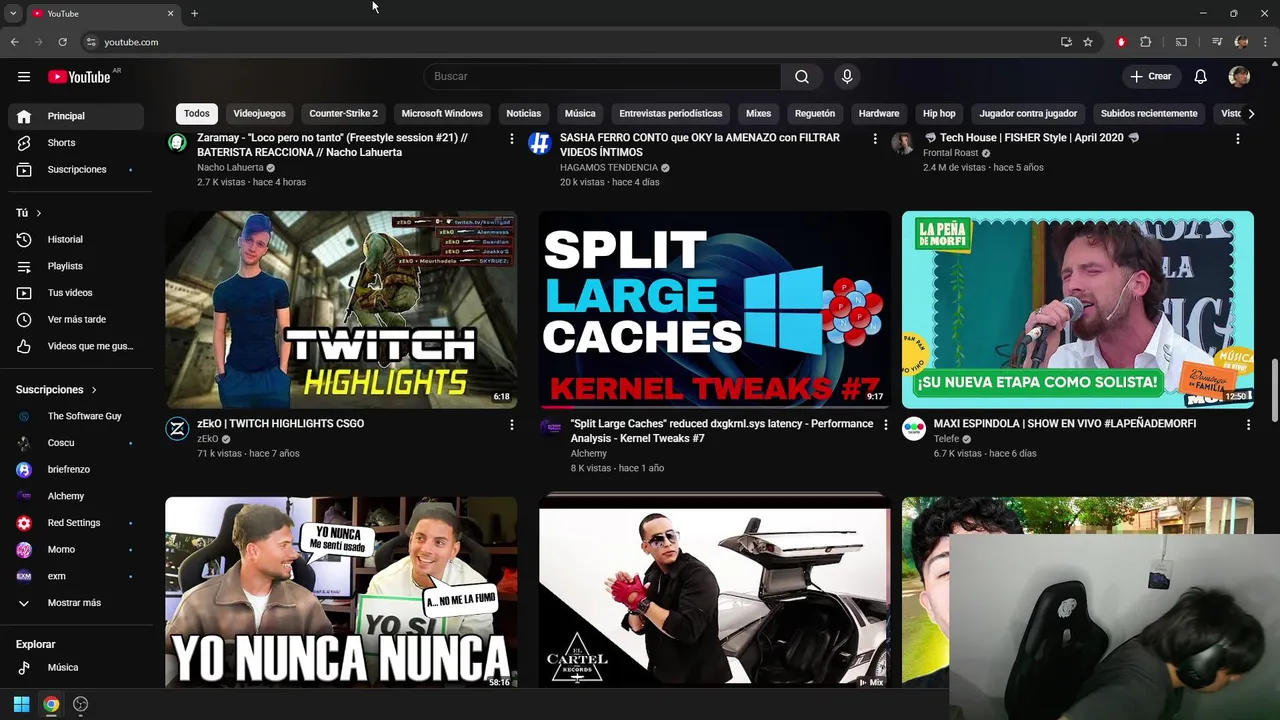This screenshot has height=720, width=1280.
Task: Select the Música chip
Action: point(580,113)
